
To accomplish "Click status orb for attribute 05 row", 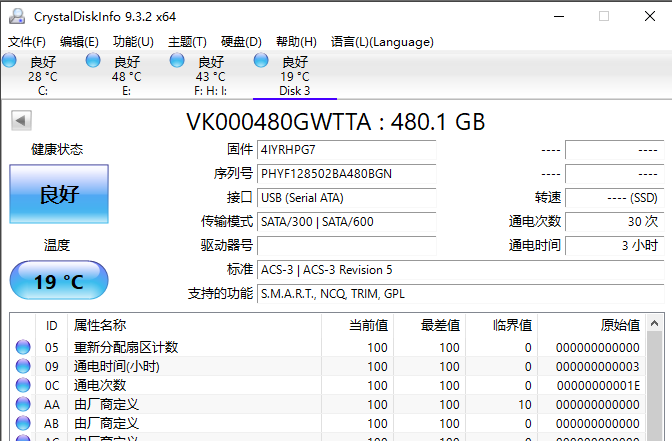I will tap(23, 348).
